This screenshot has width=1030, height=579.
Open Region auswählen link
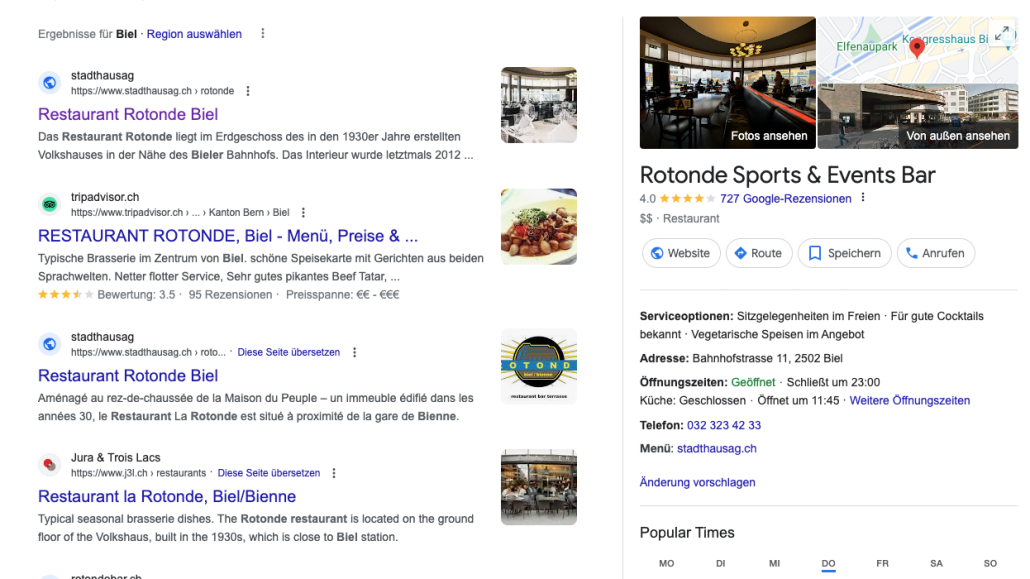[x=194, y=34]
